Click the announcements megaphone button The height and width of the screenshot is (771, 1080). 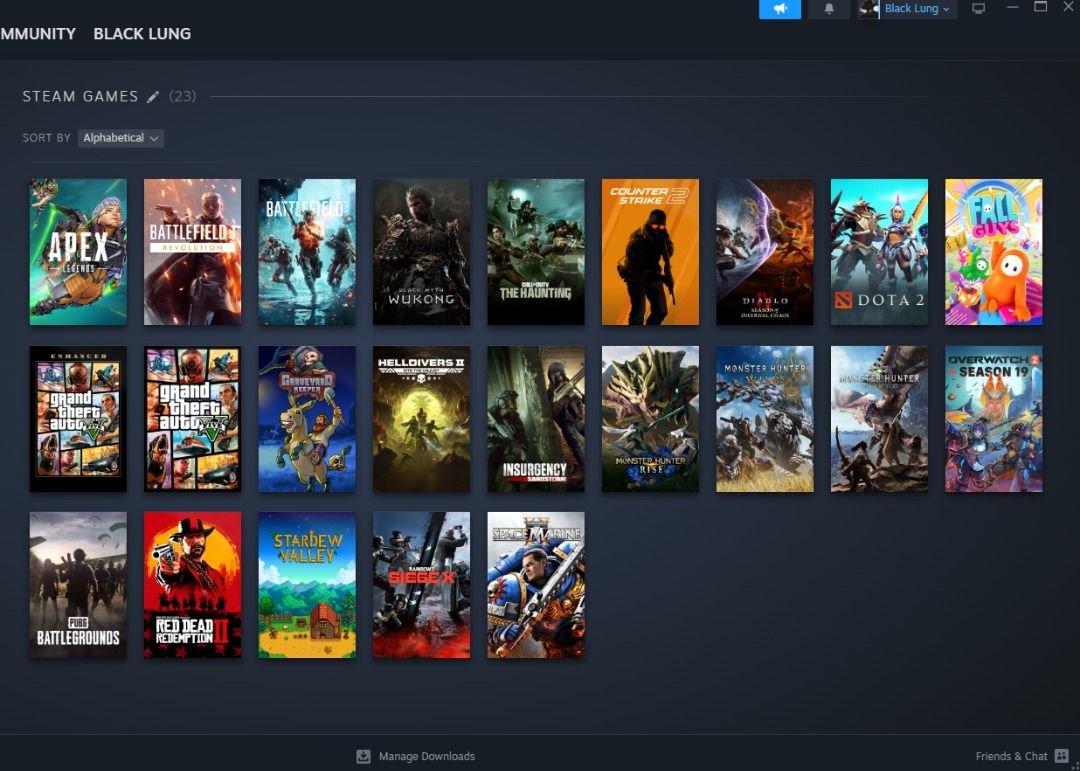coord(780,9)
